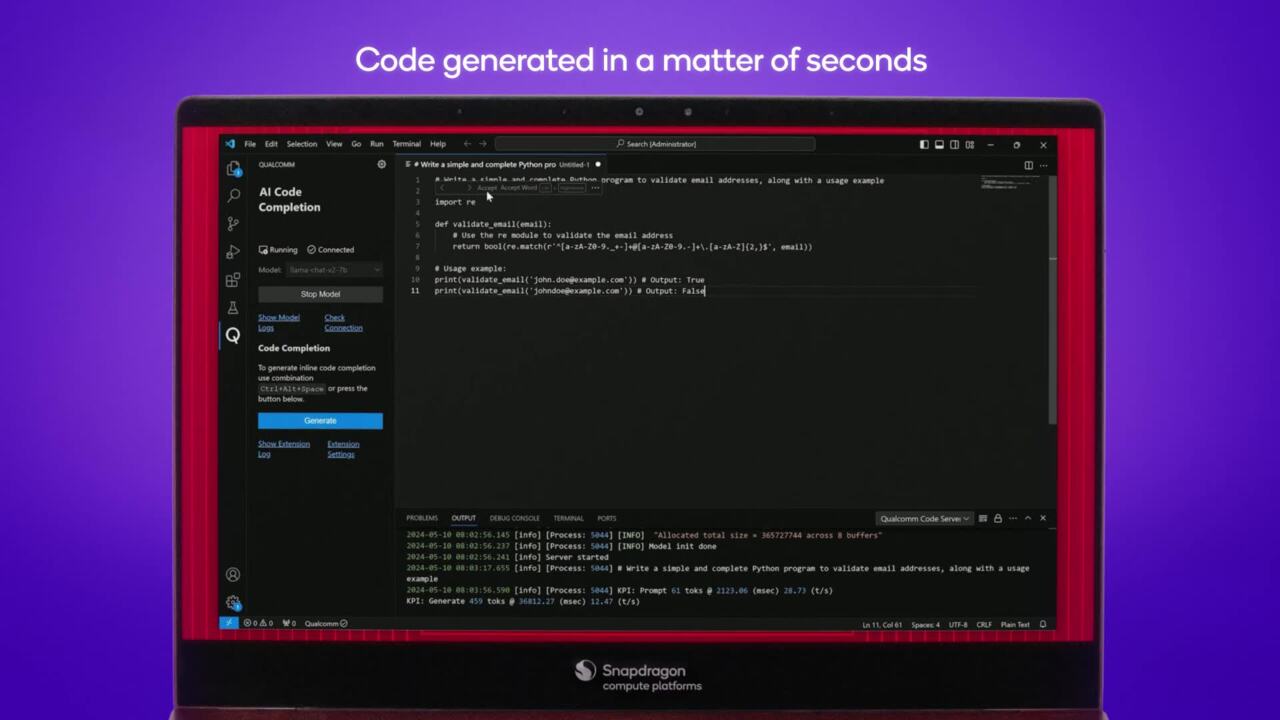Click Accept Word in suggestion toolbar
1280x720 pixels.
(519, 188)
